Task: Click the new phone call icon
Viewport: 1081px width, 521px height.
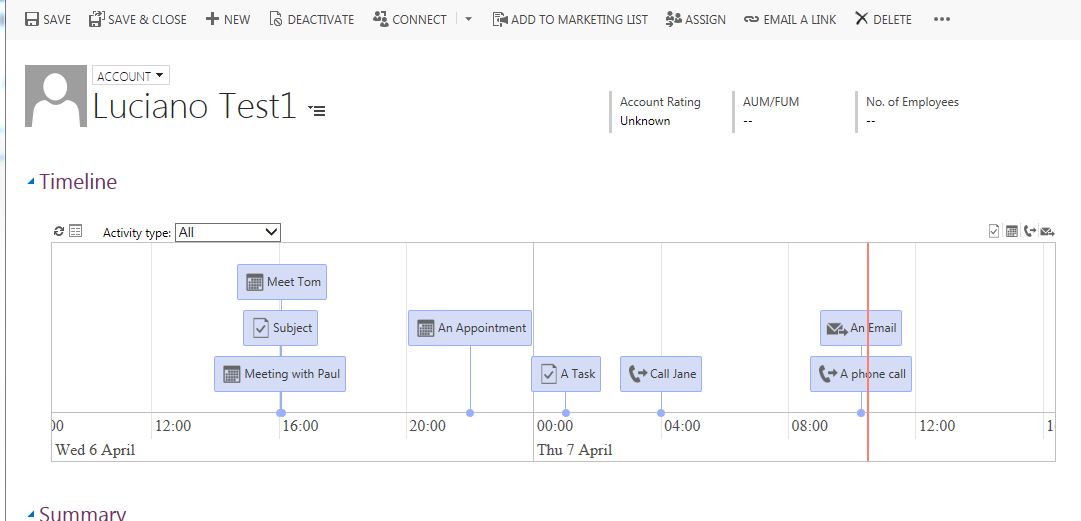Action: click(1029, 231)
